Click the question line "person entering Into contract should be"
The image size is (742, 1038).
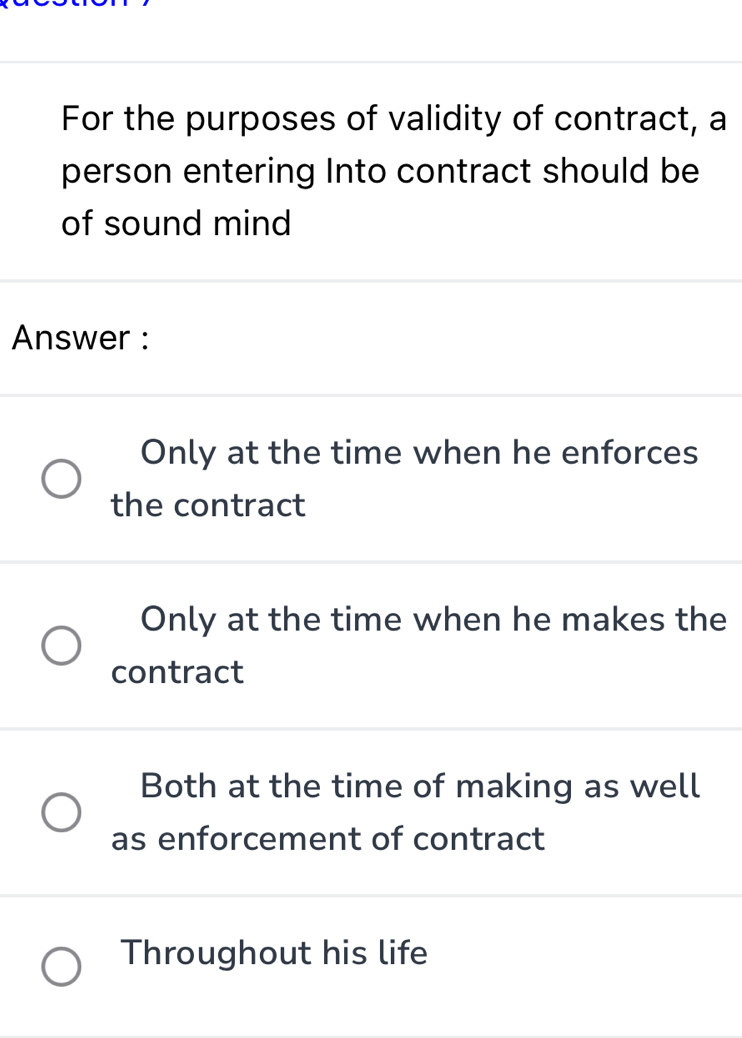(380, 171)
